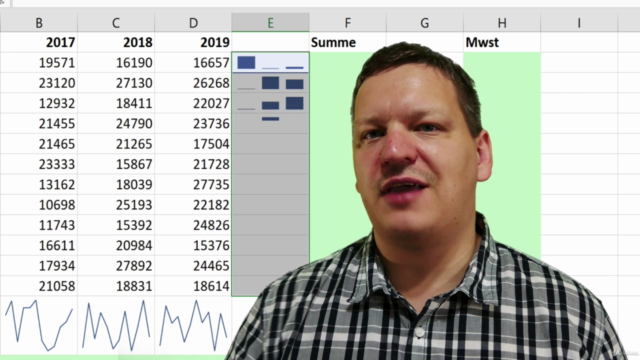Select cell with value 24790

(x=116, y=124)
